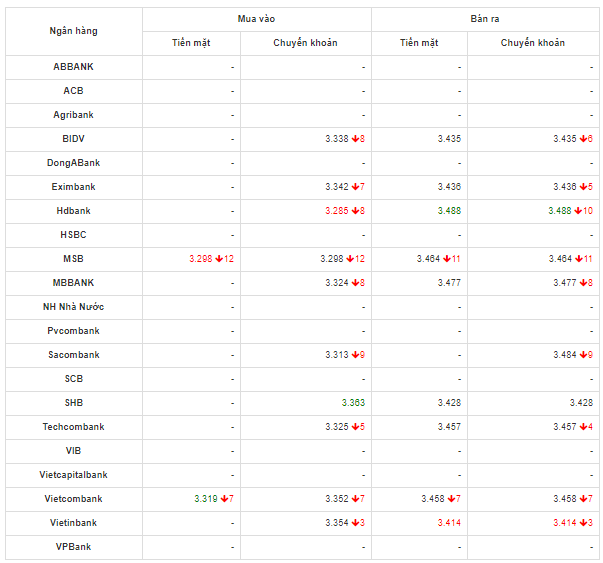Click down arrow beside Eximbank 3.342 rate
This screenshot has height=563, width=603.
[x=354, y=187]
